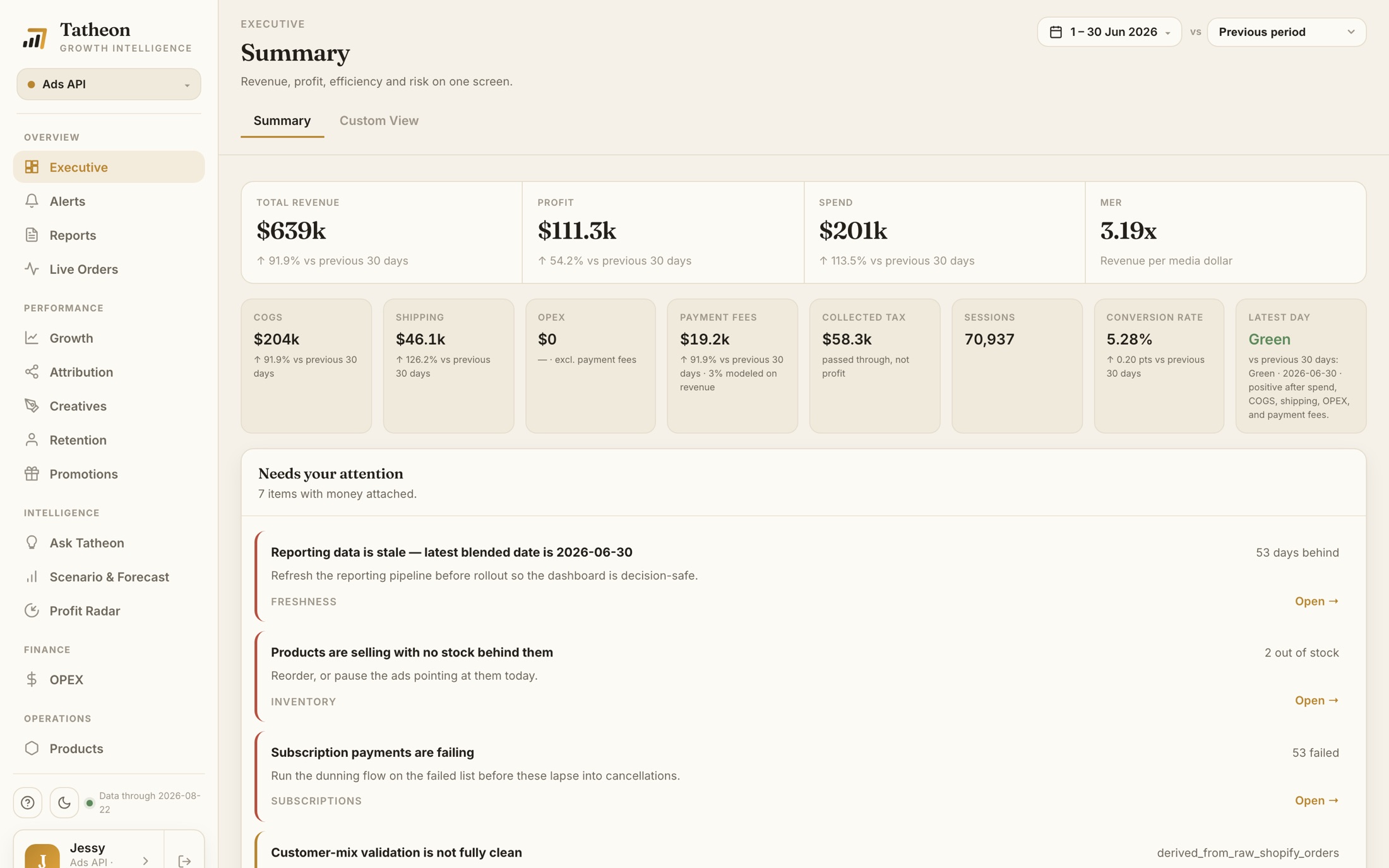Image resolution: width=1389 pixels, height=868 pixels.
Task: Click the OPEX $0 metric value
Action: pos(547,339)
